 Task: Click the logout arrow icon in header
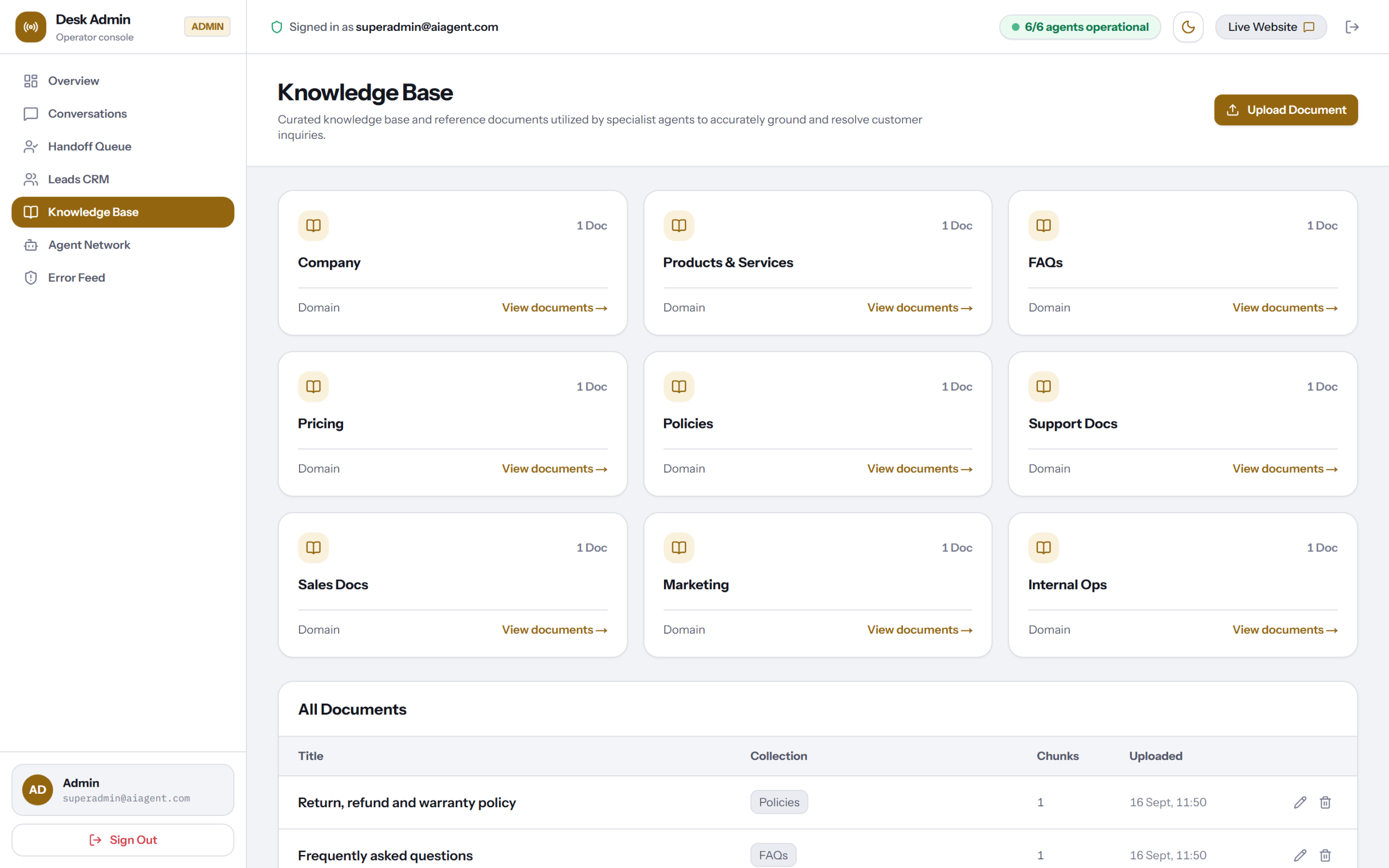coord(1352,27)
